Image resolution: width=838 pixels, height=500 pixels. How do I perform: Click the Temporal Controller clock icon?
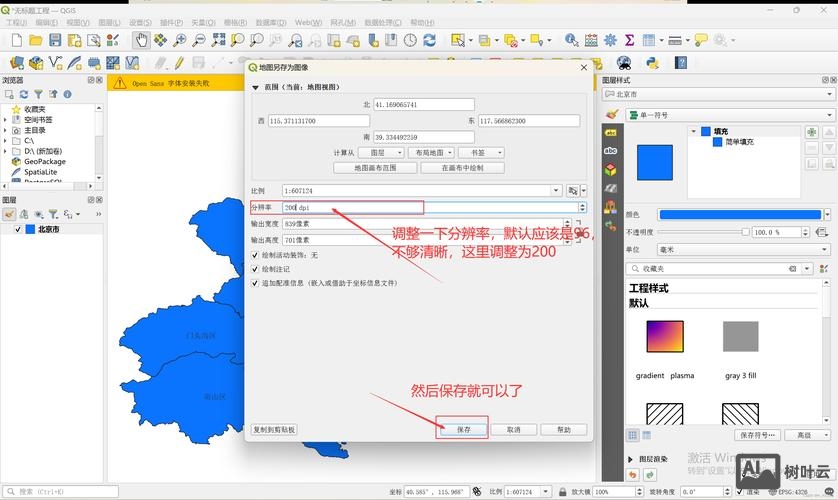coord(410,40)
